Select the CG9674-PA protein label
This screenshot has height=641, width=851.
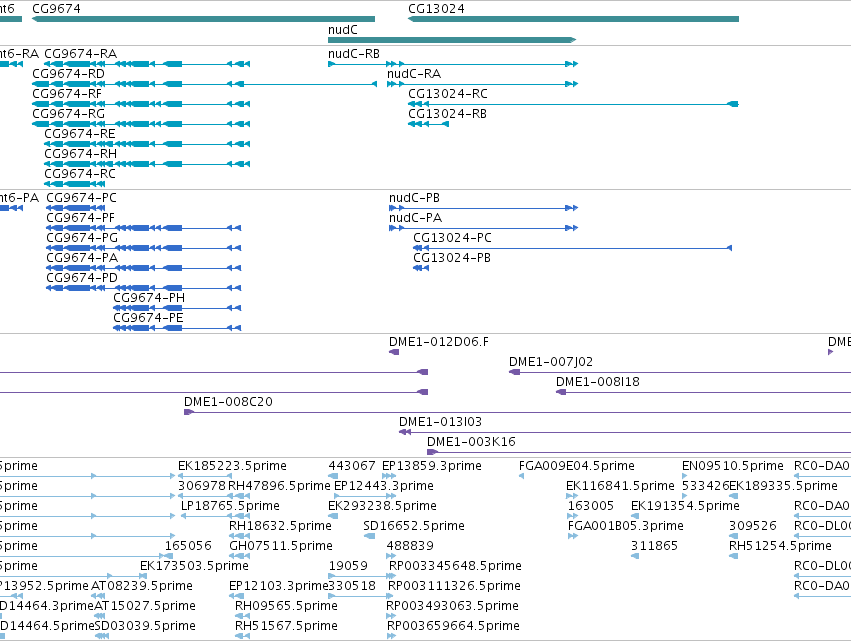[82, 258]
